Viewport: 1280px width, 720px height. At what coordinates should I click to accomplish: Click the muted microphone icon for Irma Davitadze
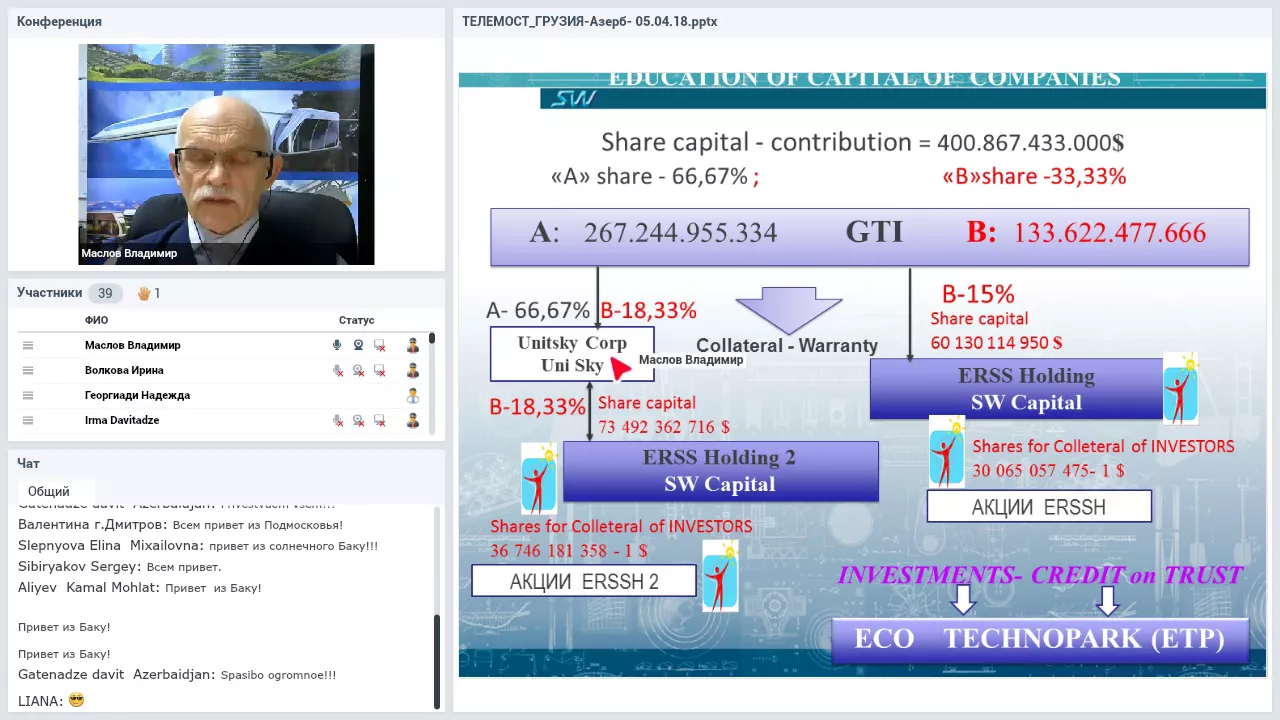(338, 420)
